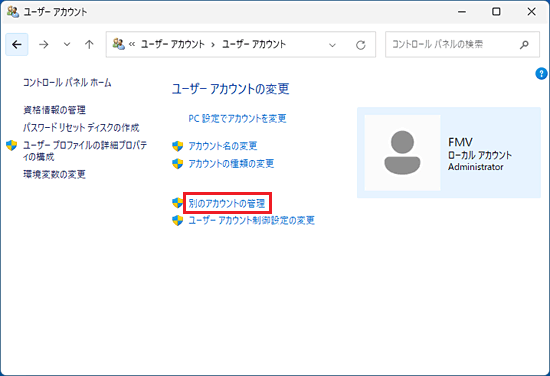Go forward using the forward arrow
The image size is (550, 376).
[43, 45]
